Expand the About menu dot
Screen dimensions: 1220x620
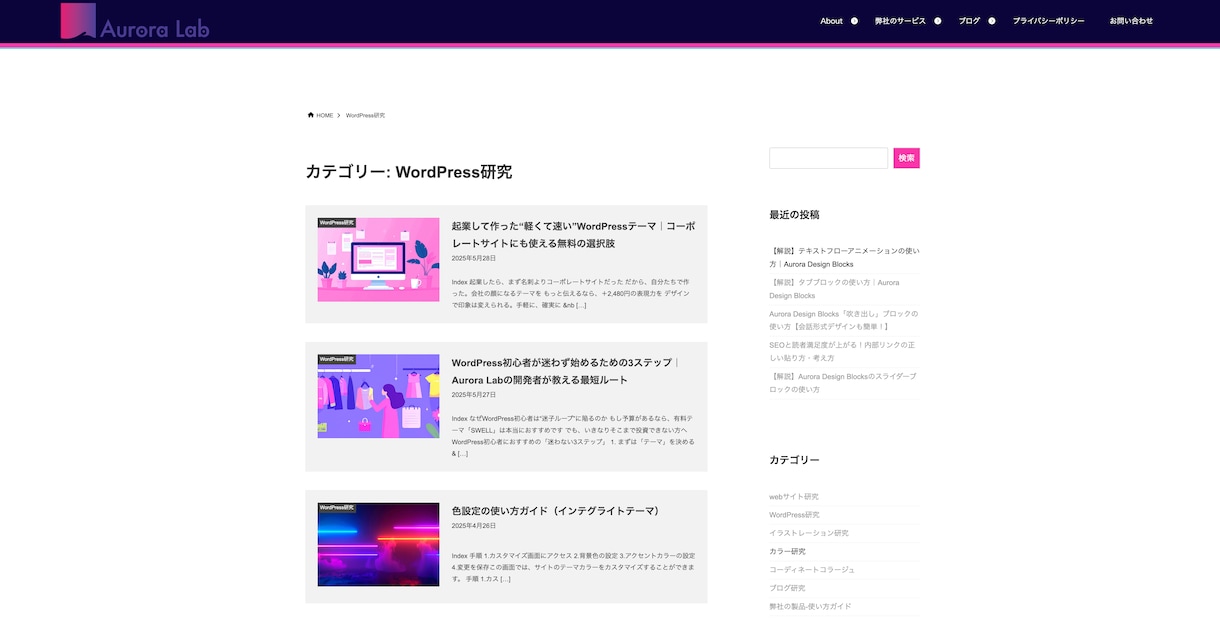(x=854, y=21)
